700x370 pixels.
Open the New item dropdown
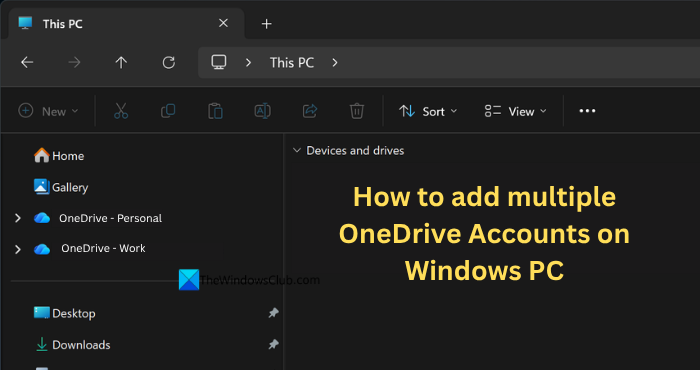coord(48,111)
